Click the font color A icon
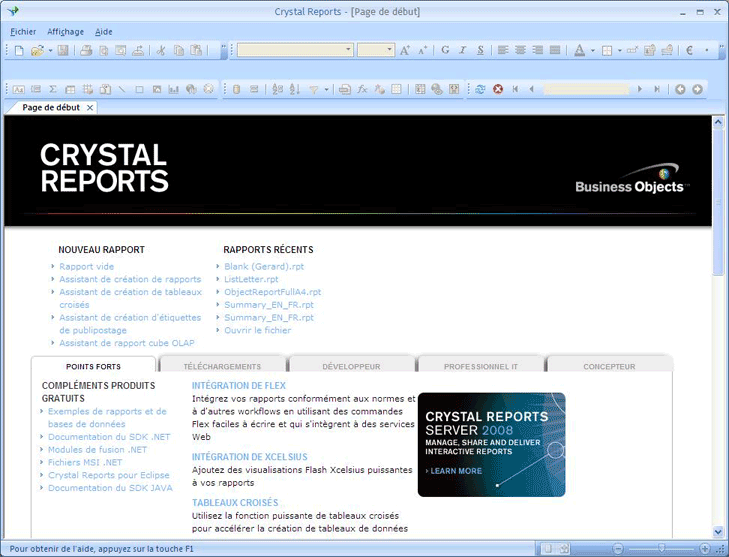The image size is (729, 557). click(x=579, y=50)
